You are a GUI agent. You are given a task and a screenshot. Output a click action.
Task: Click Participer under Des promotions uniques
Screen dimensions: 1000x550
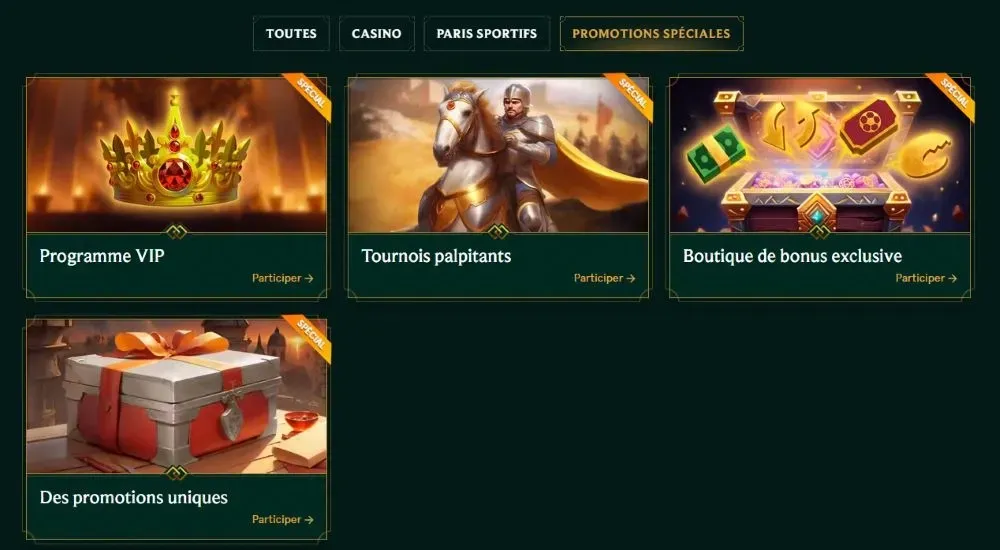tap(283, 519)
